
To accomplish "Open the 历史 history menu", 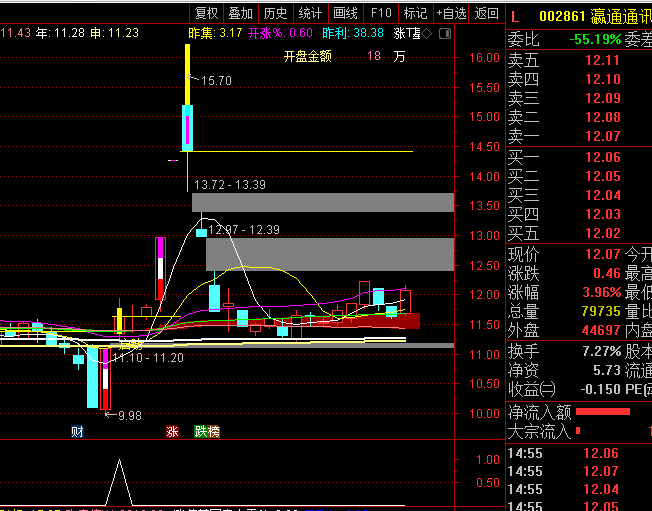I will coord(276,13).
